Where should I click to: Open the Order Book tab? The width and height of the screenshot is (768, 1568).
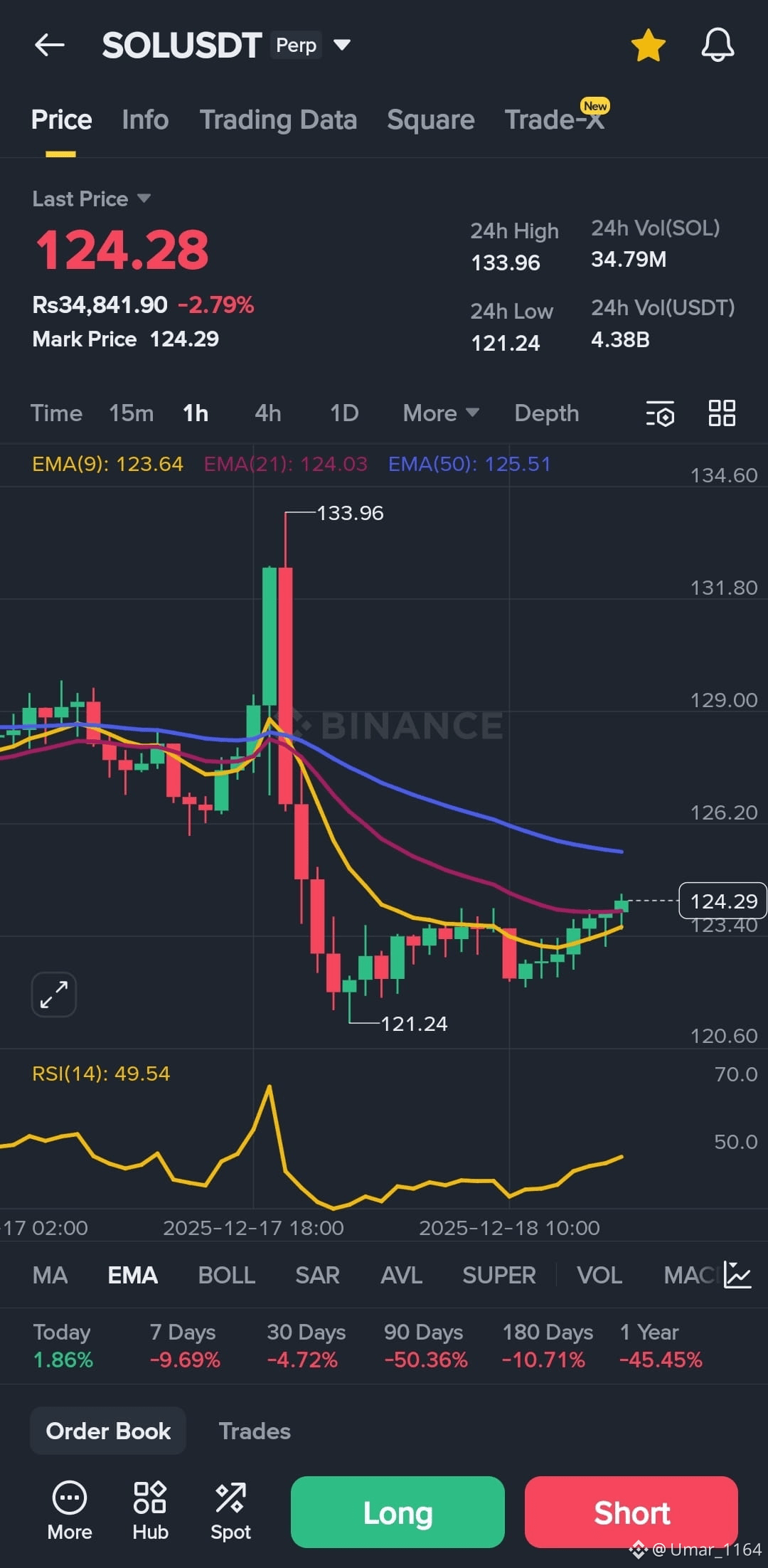108,1431
